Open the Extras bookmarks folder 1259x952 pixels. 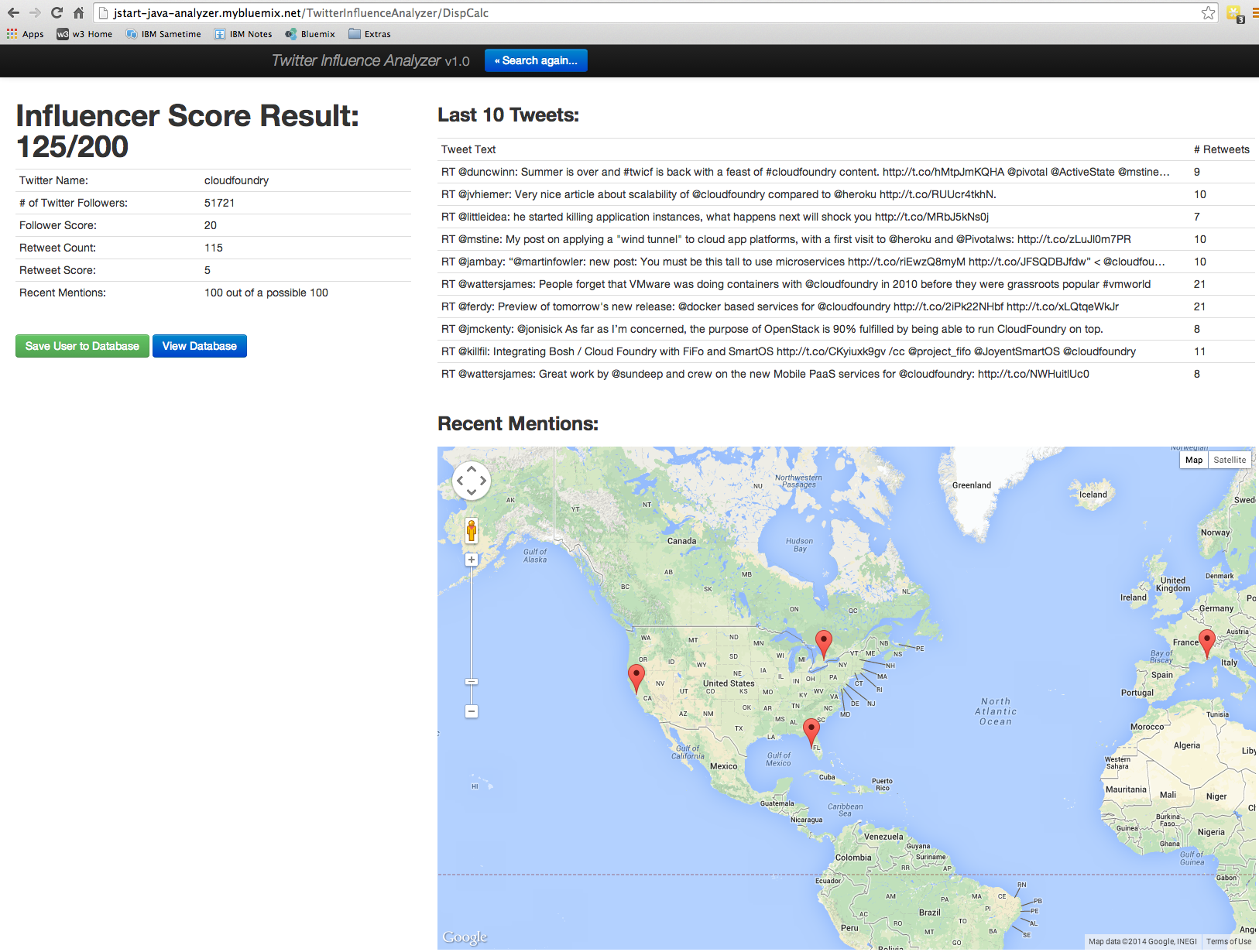[369, 34]
